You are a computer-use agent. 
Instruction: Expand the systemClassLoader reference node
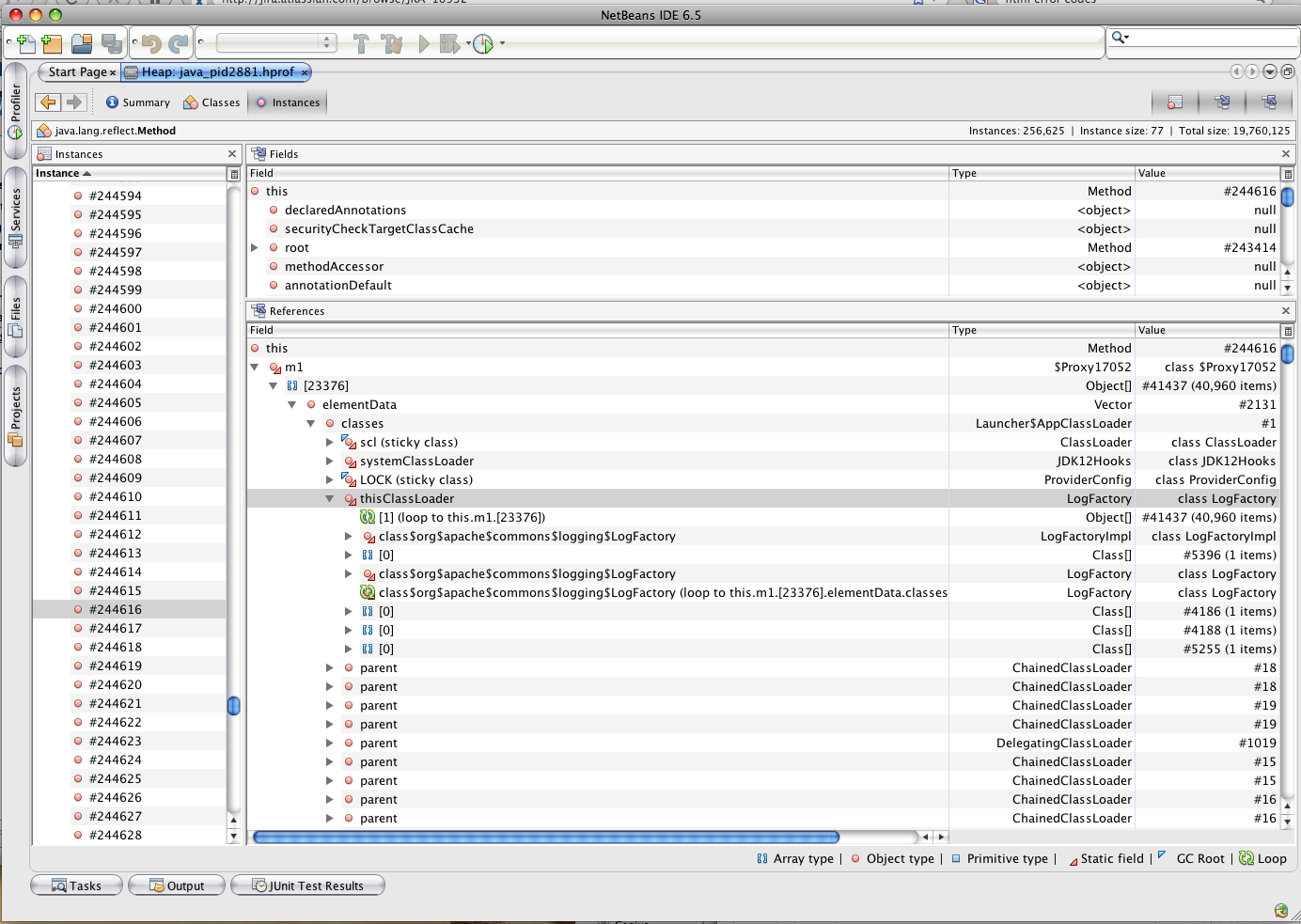click(330, 462)
